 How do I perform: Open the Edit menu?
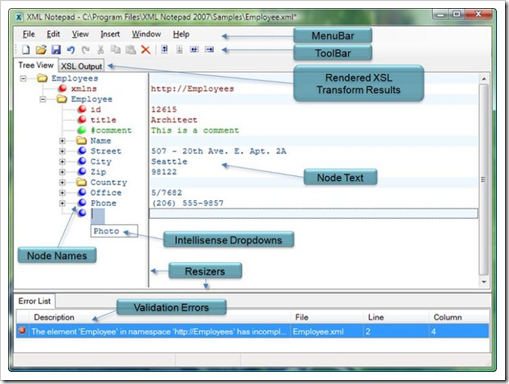coord(53,34)
